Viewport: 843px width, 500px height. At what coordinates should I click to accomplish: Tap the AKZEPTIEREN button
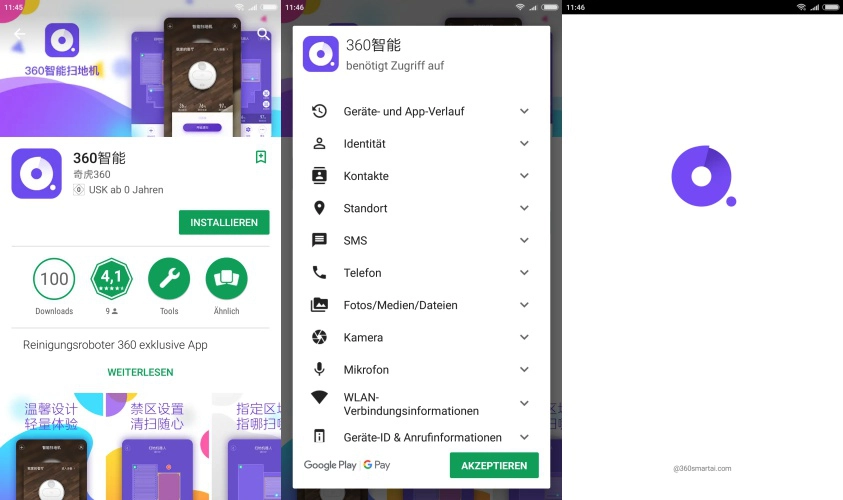(494, 465)
